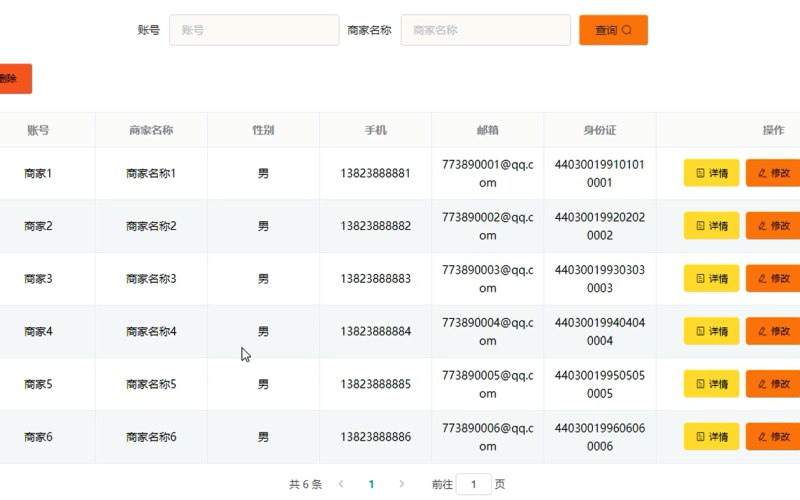
Task: Click the 账号 column header
Action: click(38, 130)
